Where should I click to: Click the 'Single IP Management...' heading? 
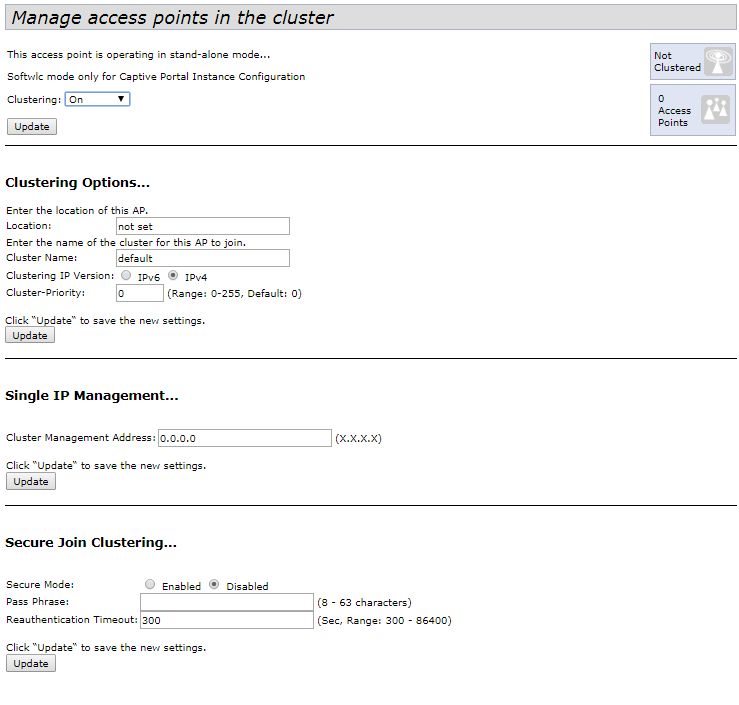pos(91,395)
